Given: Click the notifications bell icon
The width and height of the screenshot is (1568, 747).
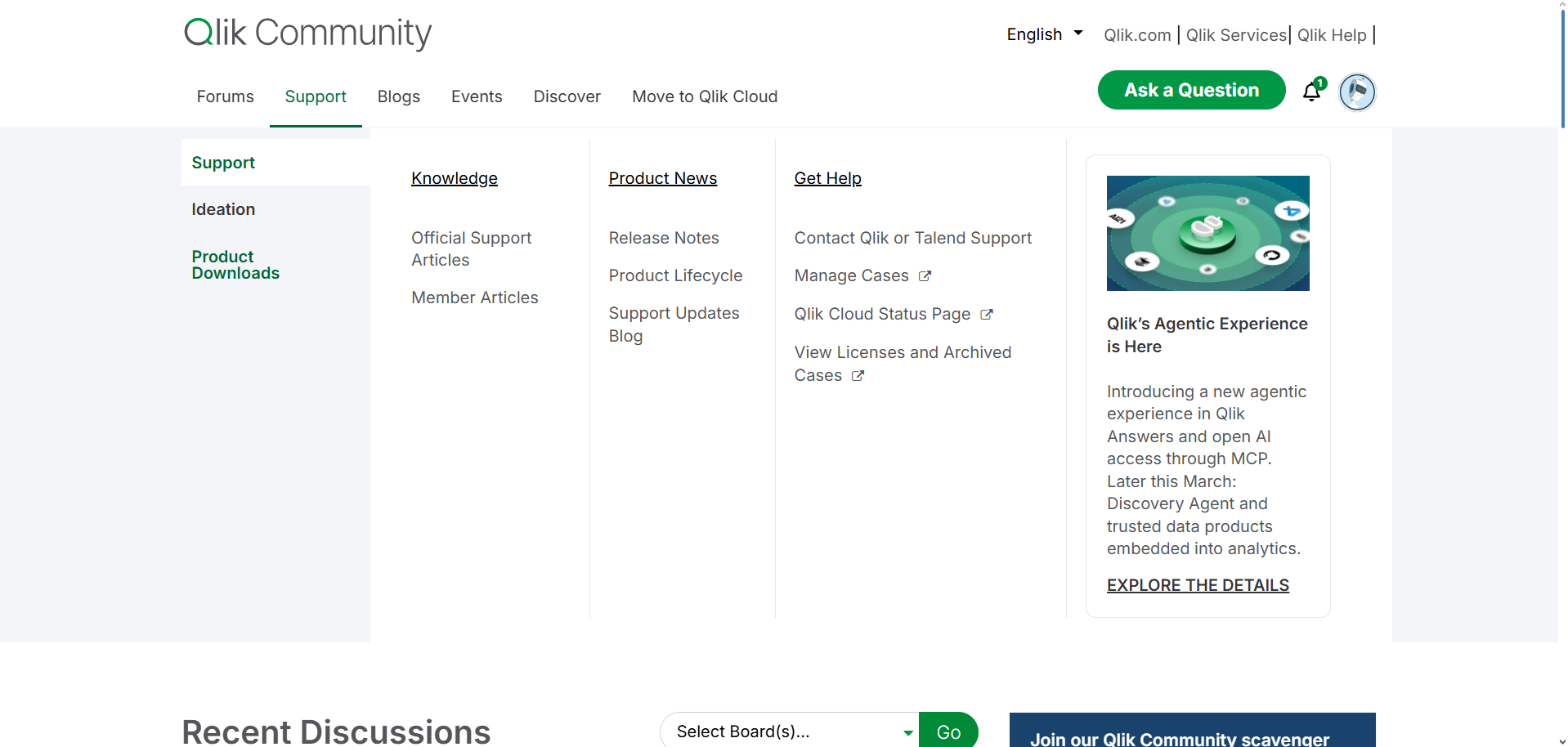Looking at the screenshot, I should pos(1311,92).
